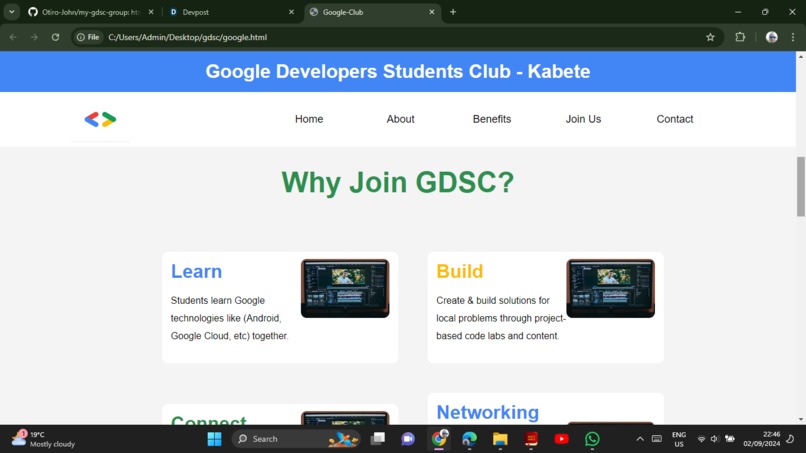Click the scrollbar up arrow
Viewport: 806px width, 453px height.
pyautogui.click(x=801, y=56)
